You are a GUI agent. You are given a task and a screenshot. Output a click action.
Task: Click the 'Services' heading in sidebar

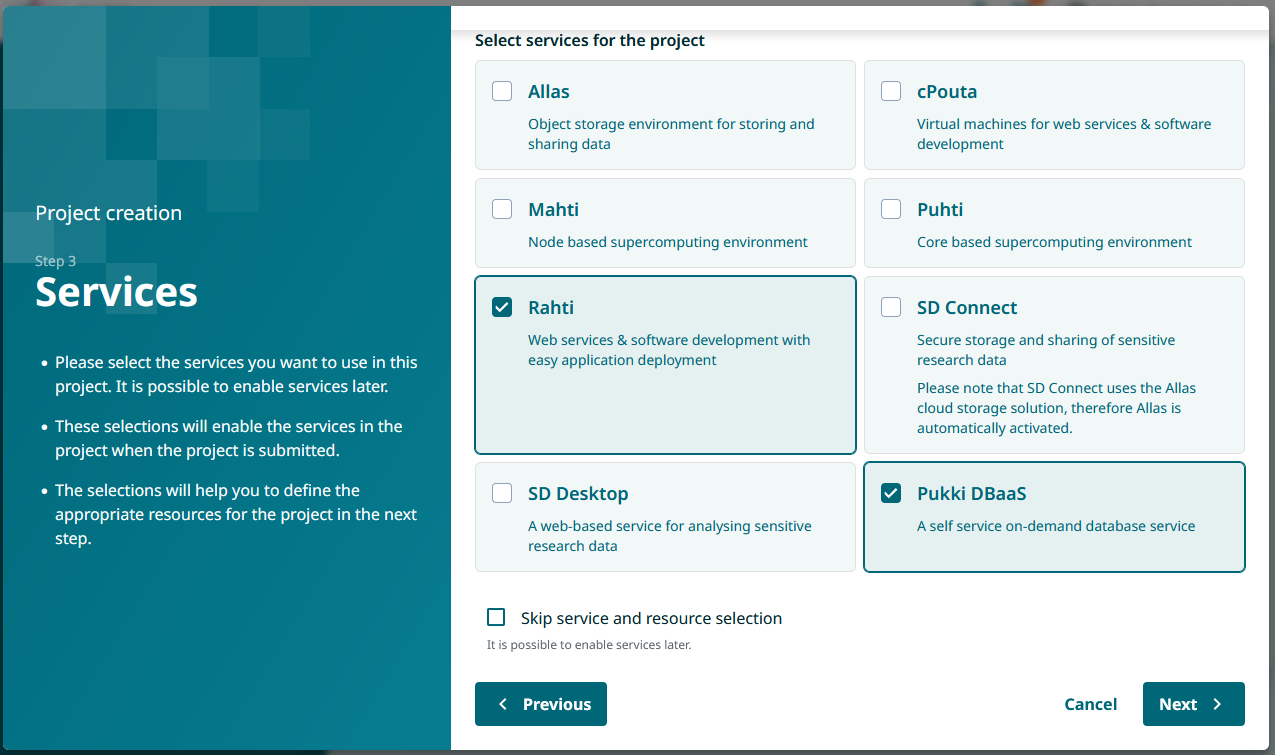tap(116, 292)
